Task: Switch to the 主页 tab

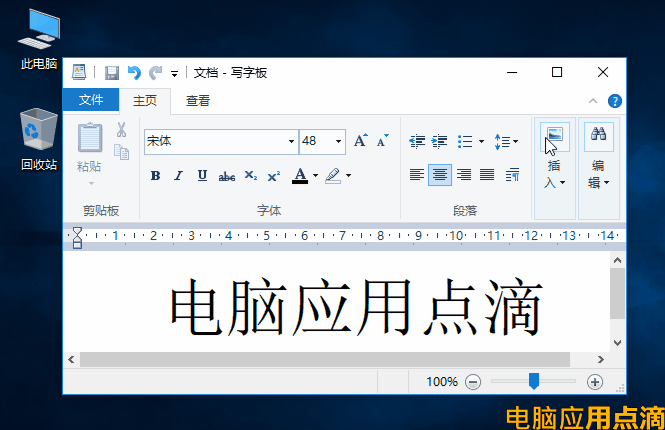Action: tap(145, 101)
